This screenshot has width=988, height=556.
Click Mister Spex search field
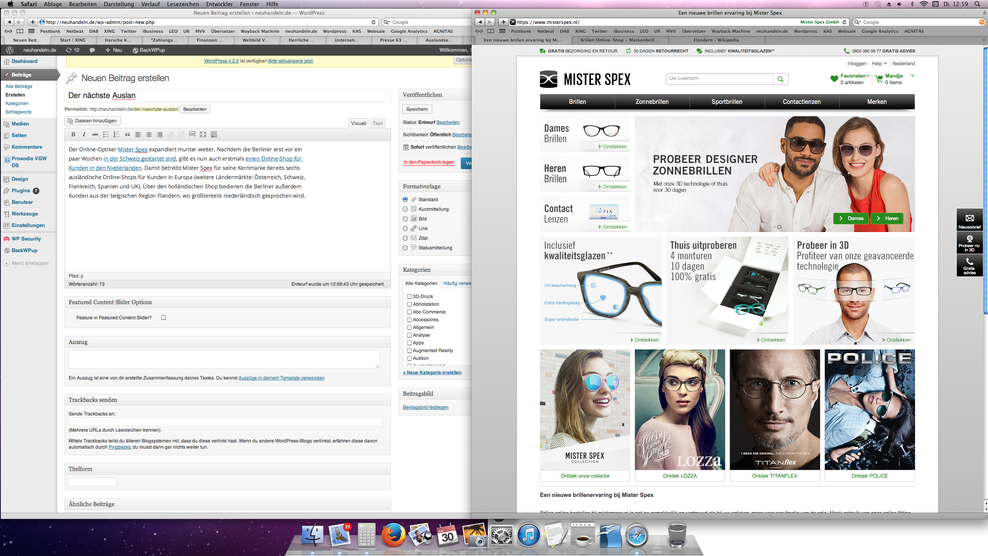(x=720, y=79)
